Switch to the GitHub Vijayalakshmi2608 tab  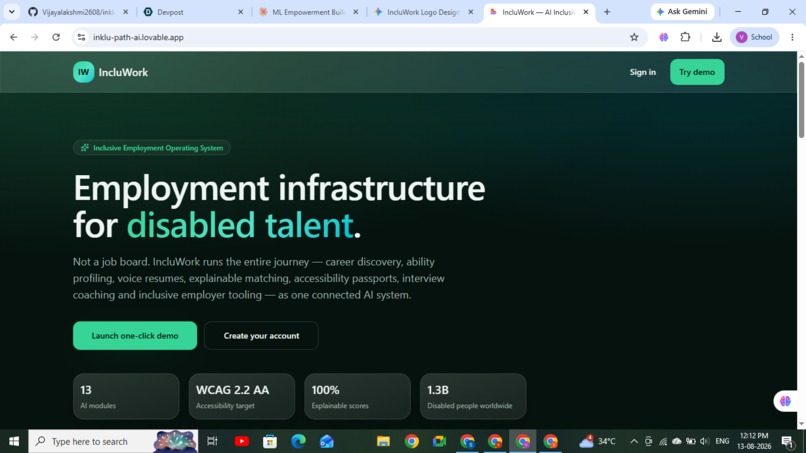pos(77,12)
